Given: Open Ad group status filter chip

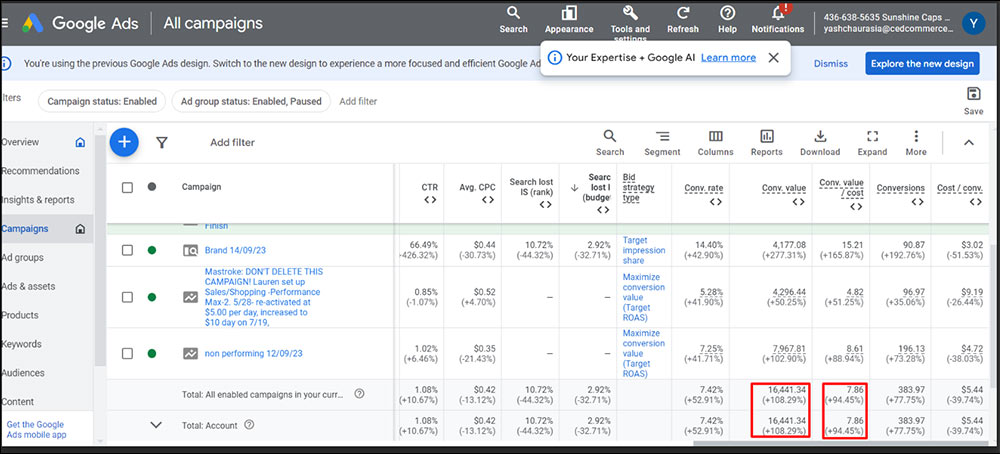Looking at the screenshot, I should (251, 101).
